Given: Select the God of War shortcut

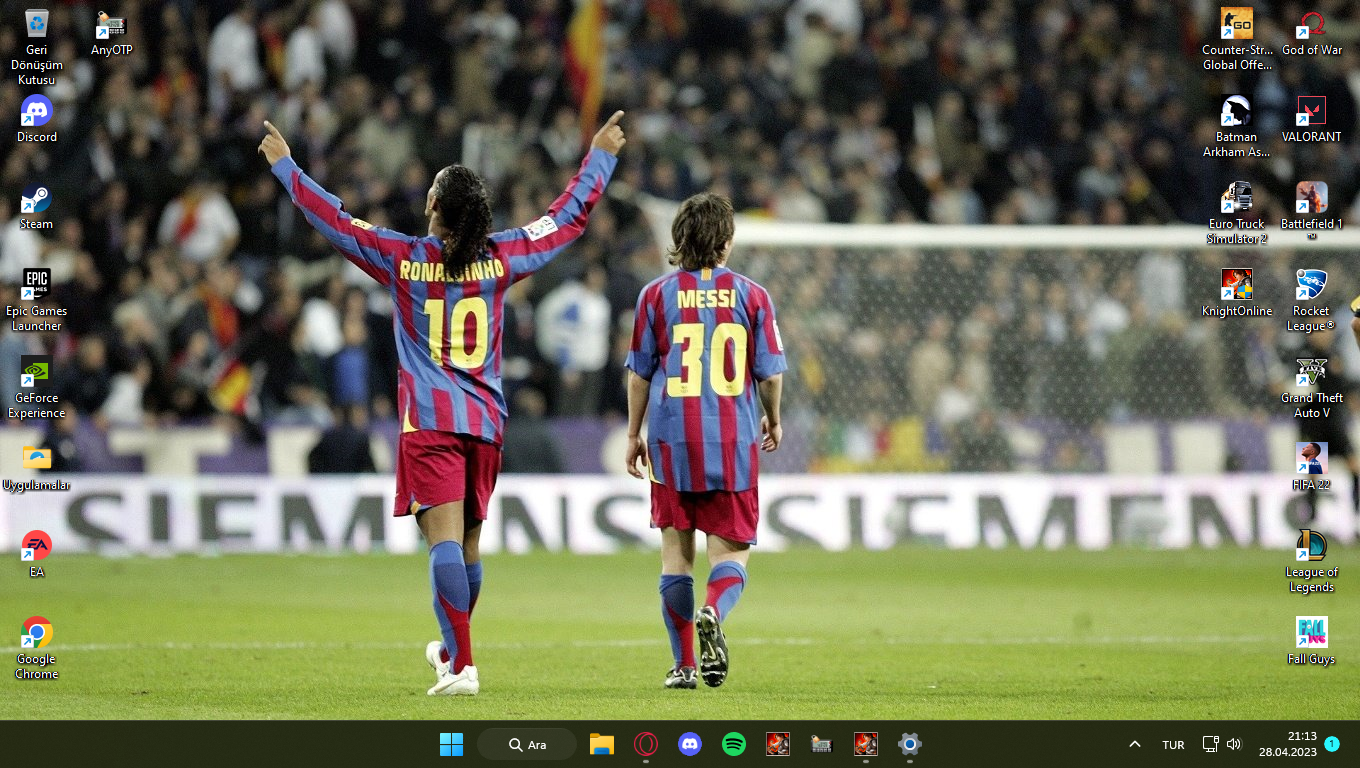Looking at the screenshot, I should [x=1312, y=32].
